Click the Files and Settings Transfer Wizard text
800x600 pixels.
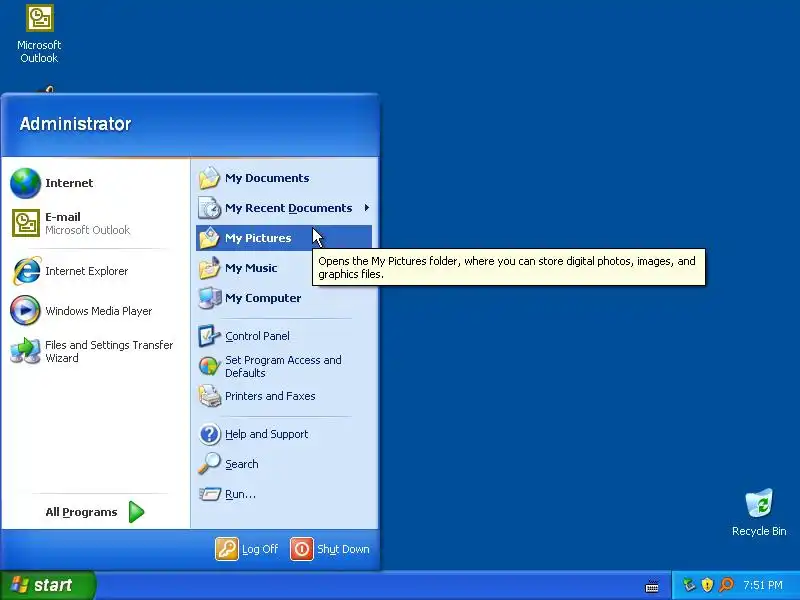click(109, 351)
